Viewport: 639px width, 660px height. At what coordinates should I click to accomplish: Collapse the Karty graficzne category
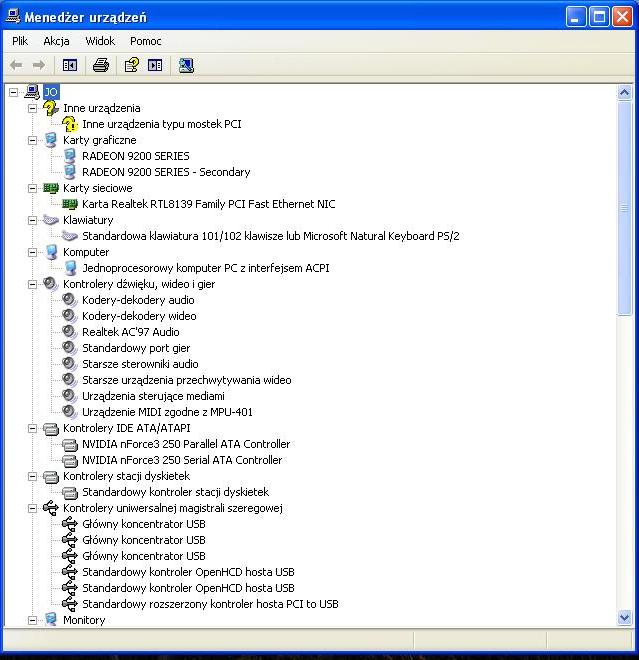pos(32,140)
